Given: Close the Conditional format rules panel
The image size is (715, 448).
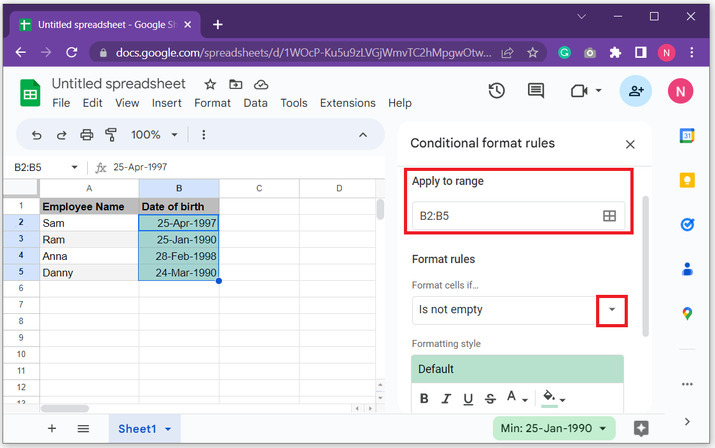Looking at the screenshot, I should coord(630,145).
